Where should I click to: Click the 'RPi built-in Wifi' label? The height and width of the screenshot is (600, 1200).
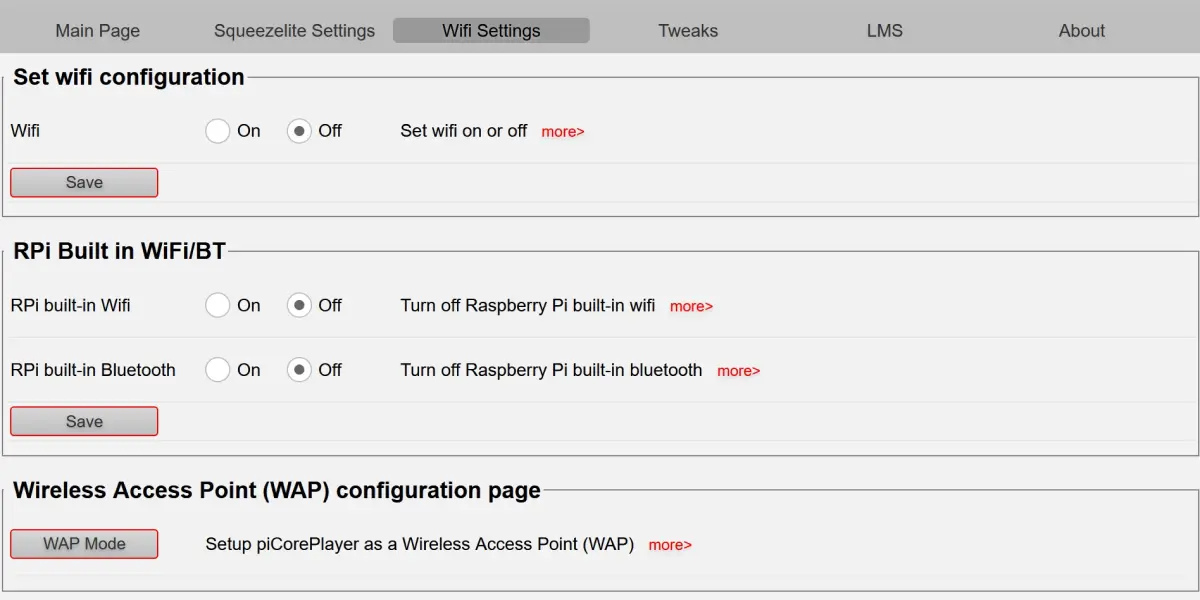(x=70, y=306)
